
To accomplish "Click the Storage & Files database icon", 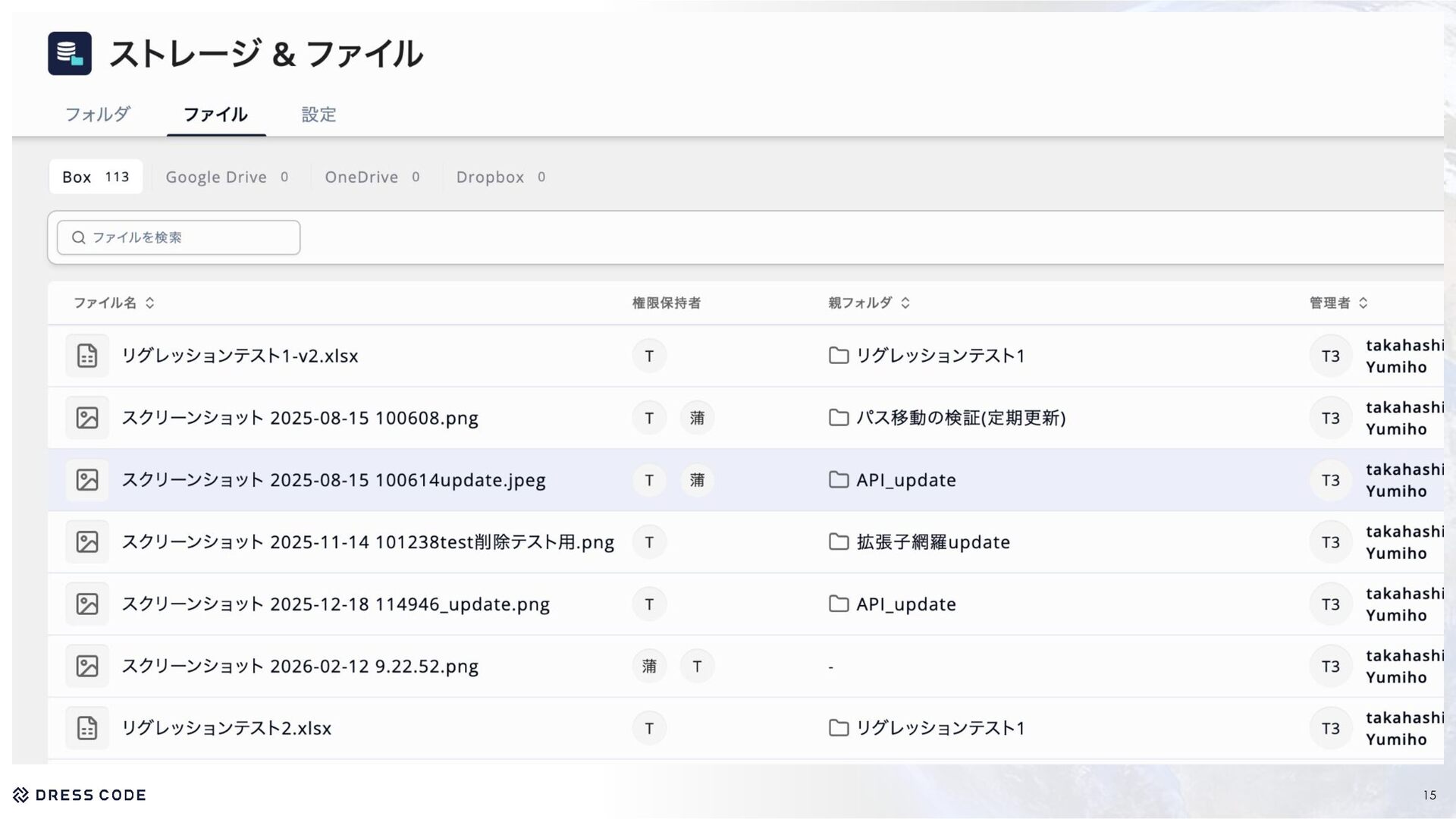I will coord(70,53).
